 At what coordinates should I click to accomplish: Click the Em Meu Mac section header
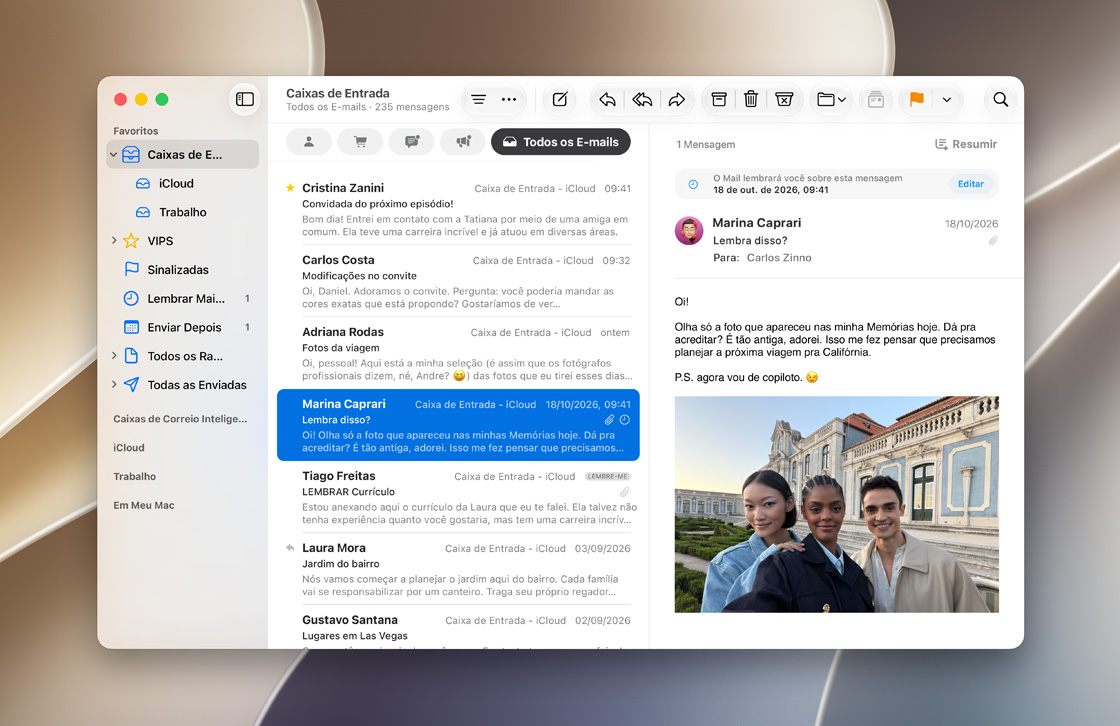coord(144,505)
